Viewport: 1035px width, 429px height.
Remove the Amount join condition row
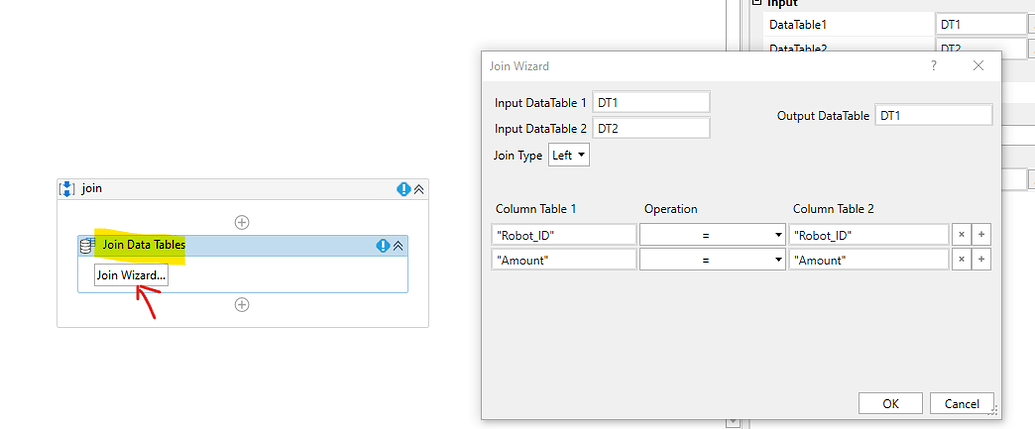961,259
